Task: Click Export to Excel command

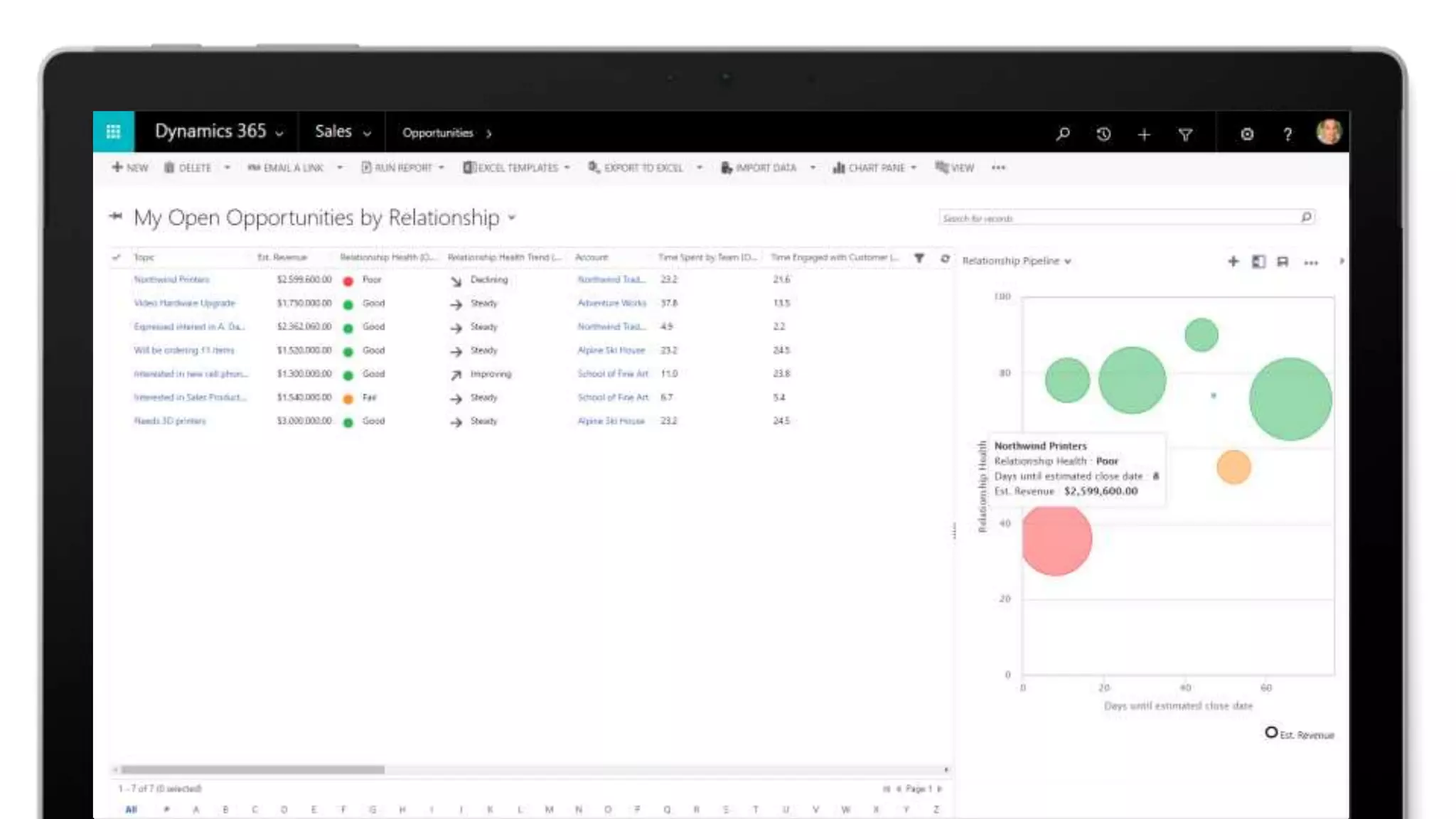Action: coord(643,168)
